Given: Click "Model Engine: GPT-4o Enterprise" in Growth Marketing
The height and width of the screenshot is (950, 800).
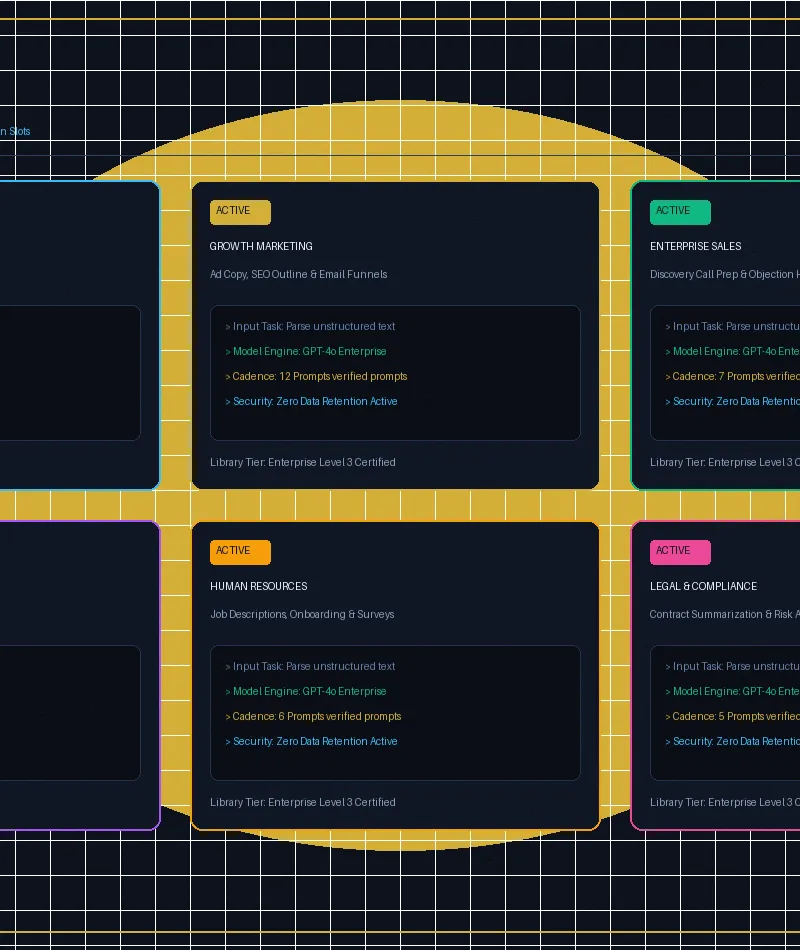Looking at the screenshot, I should (x=305, y=351).
